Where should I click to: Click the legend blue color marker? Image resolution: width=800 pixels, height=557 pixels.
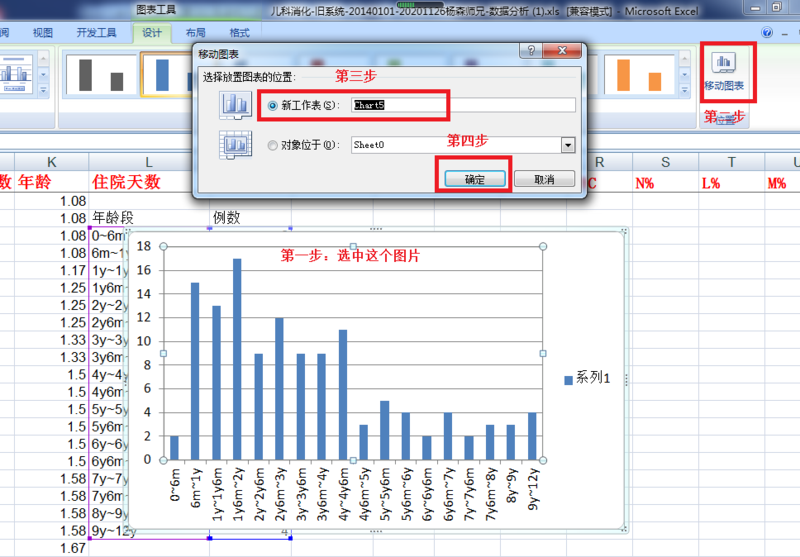click(568, 380)
